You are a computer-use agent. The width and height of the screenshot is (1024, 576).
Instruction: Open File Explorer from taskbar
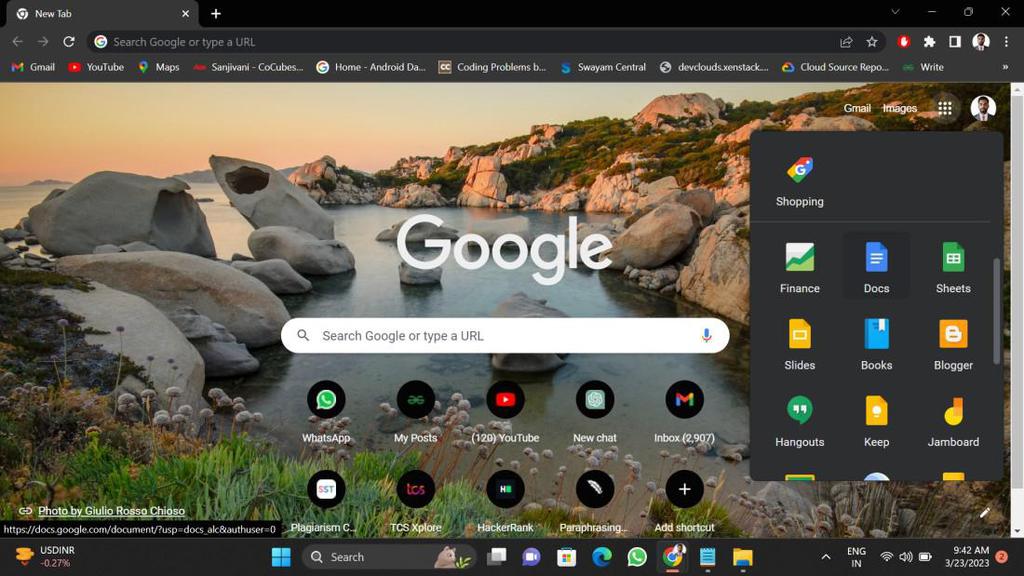click(742, 557)
